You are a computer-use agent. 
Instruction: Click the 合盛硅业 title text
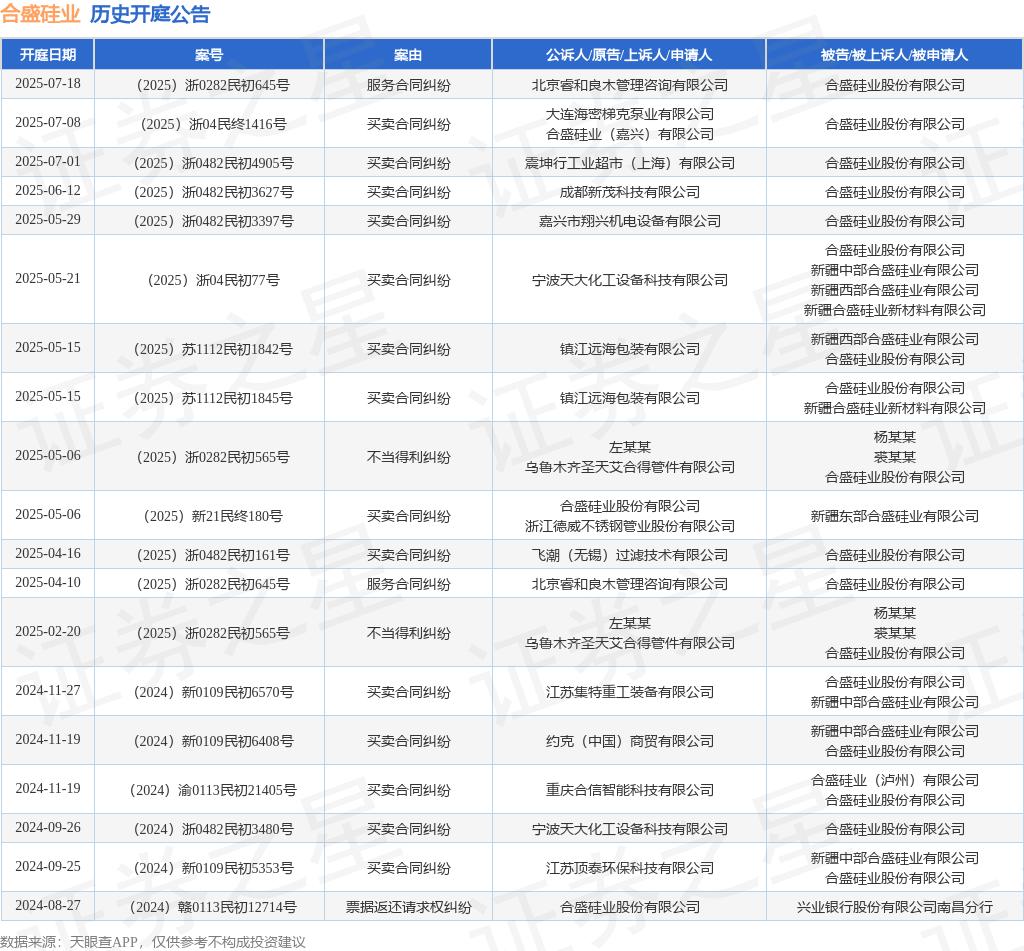40,14
